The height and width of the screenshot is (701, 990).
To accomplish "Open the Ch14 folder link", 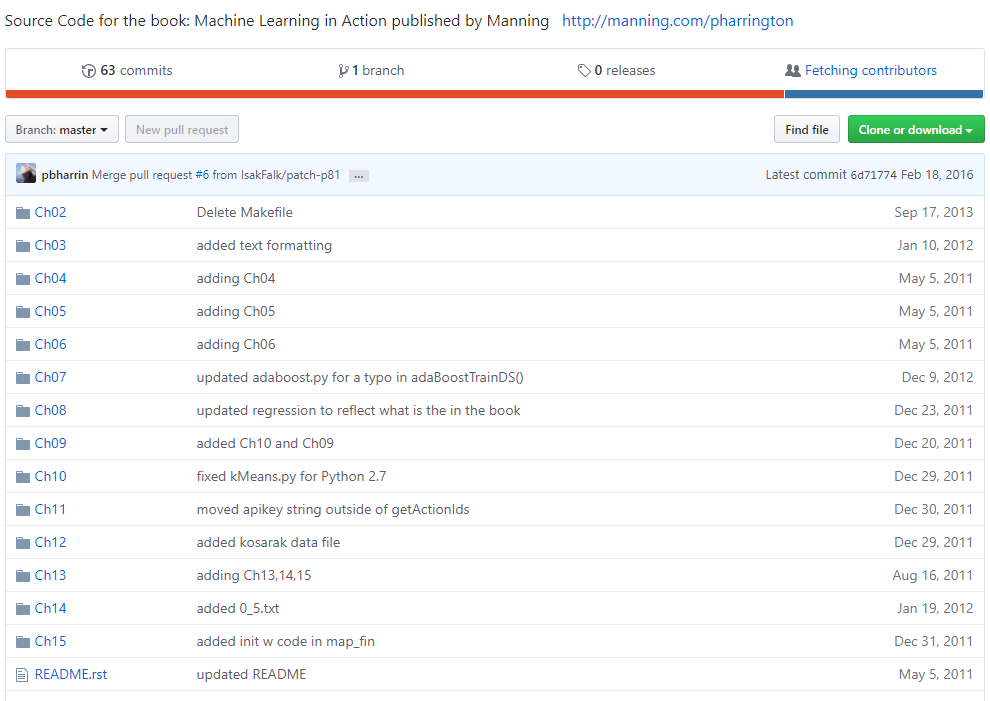I will point(51,608).
